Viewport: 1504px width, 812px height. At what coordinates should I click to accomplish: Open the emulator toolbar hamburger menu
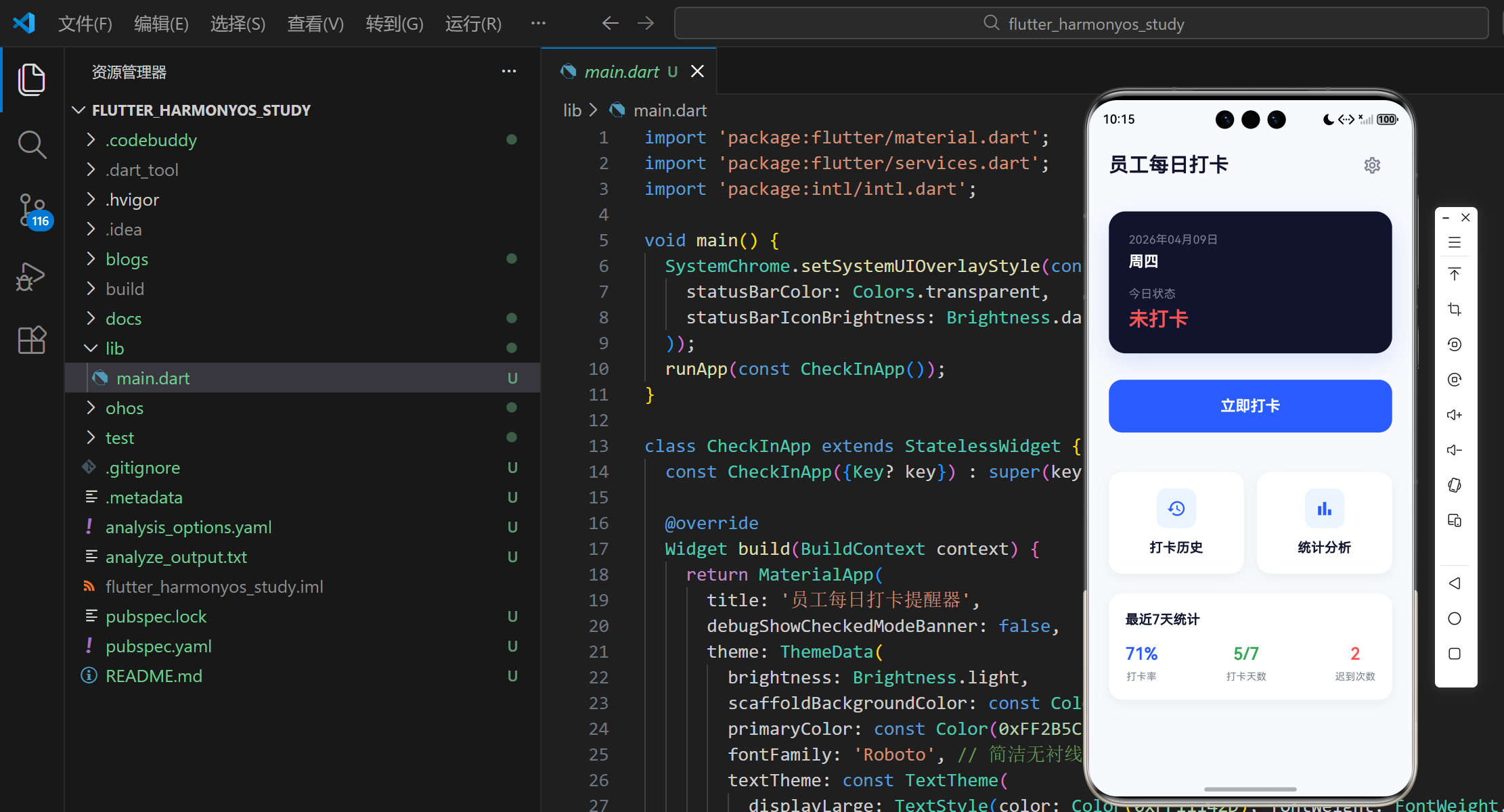[x=1455, y=242]
